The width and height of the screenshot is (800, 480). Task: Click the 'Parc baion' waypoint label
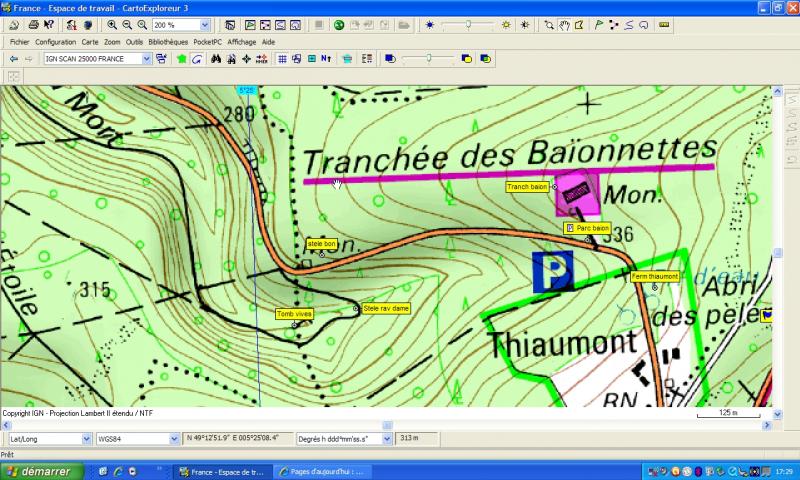point(587,228)
